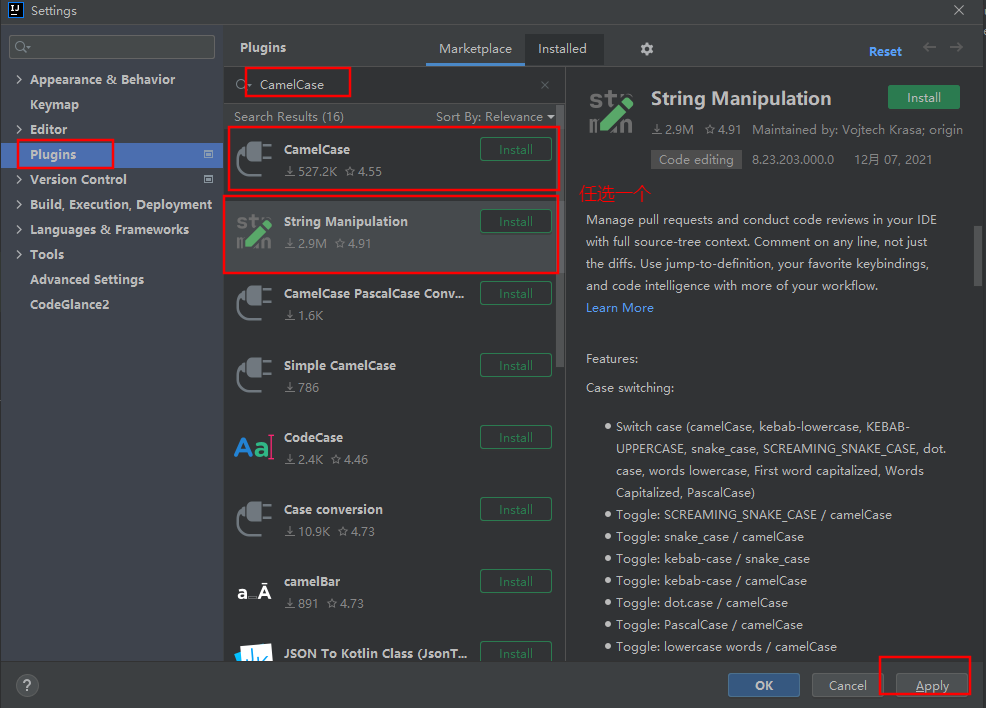Viewport: 986px width, 708px height.
Task: Install String Manipulation from results list
Action: 516,222
